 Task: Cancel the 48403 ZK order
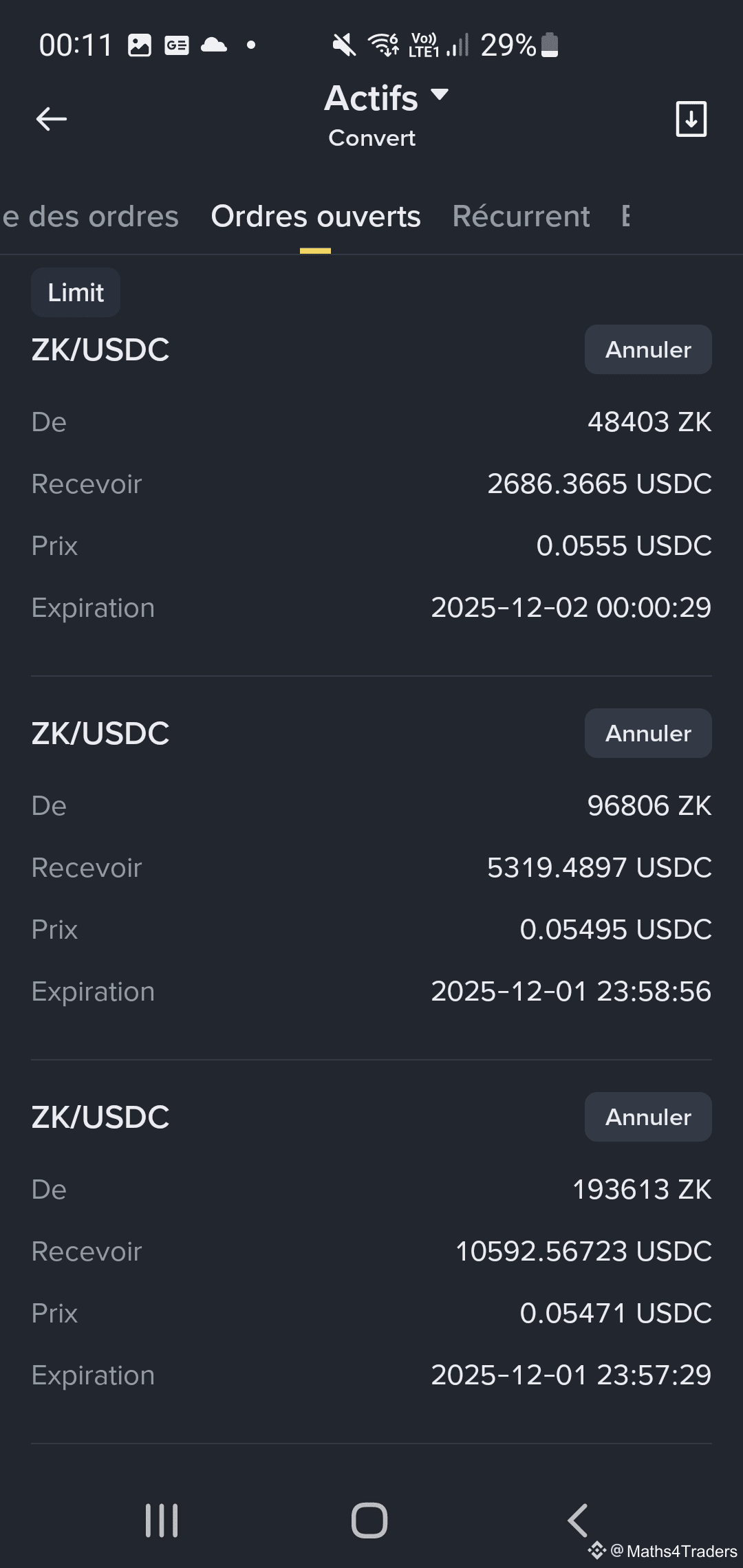click(648, 349)
